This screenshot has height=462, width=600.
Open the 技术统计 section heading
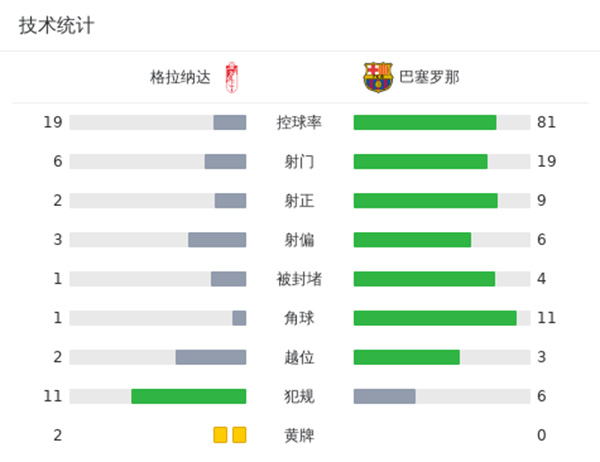tap(56, 26)
